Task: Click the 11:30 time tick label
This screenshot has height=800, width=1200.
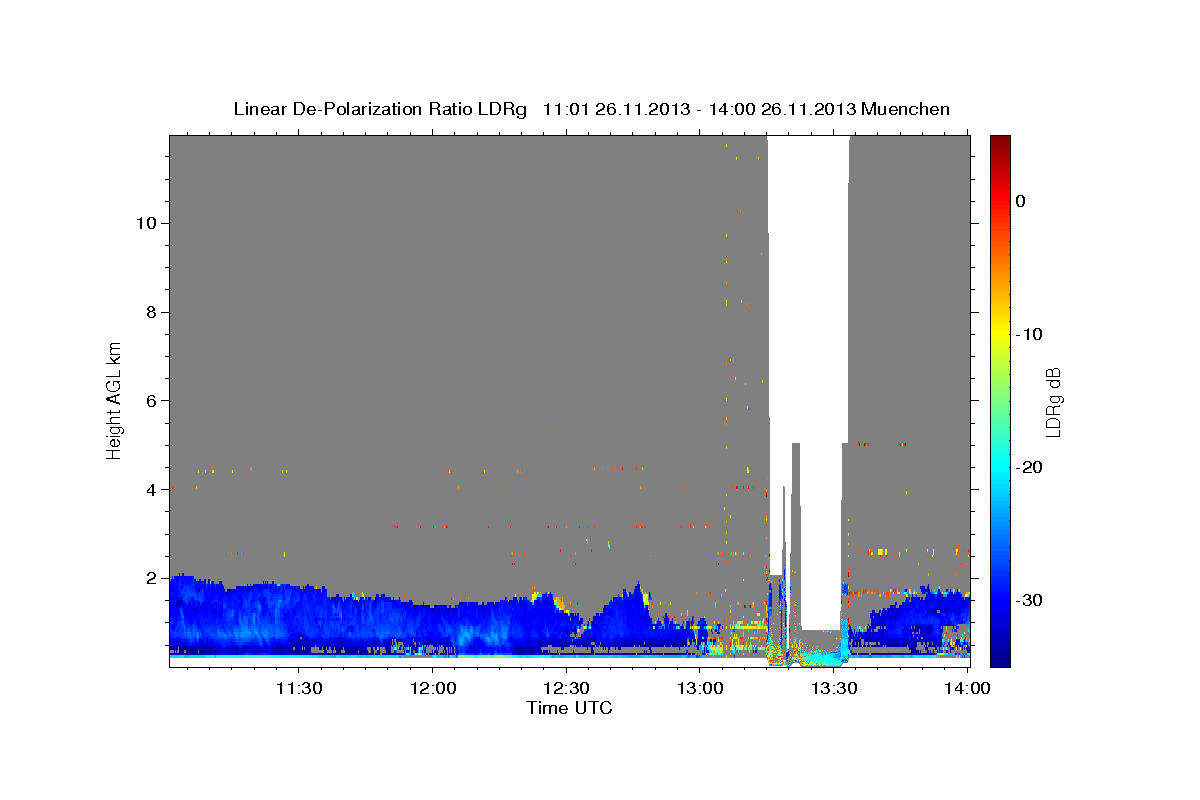Action: (x=298, y=688)
